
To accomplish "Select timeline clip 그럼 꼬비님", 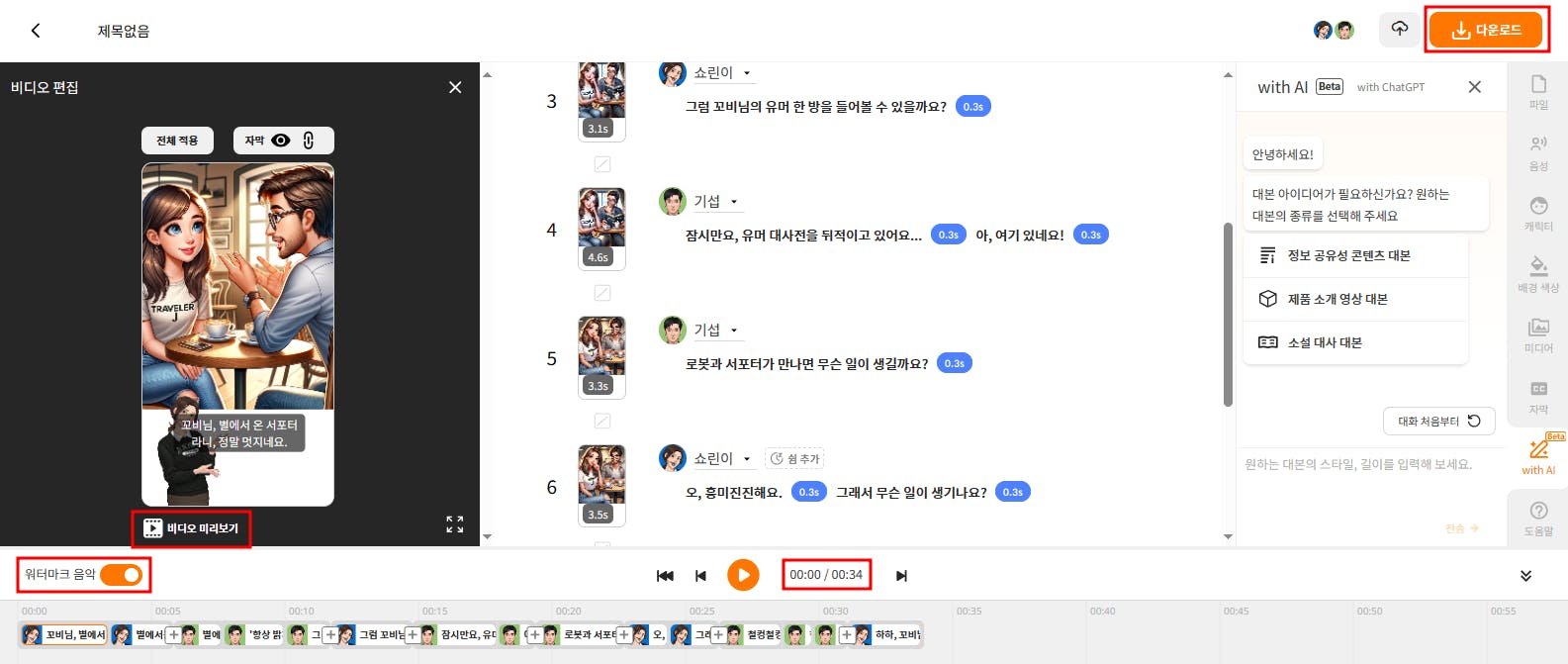I will (x=371, y=635).
